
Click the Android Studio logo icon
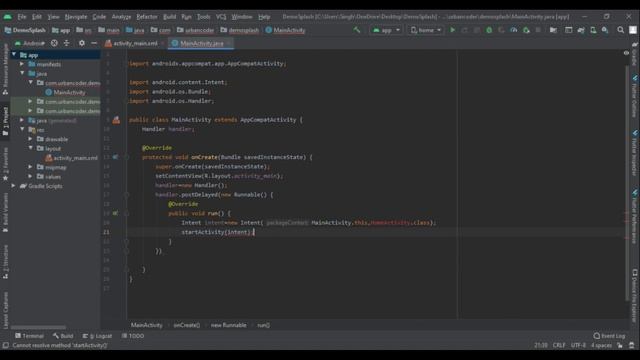(8, 17)
